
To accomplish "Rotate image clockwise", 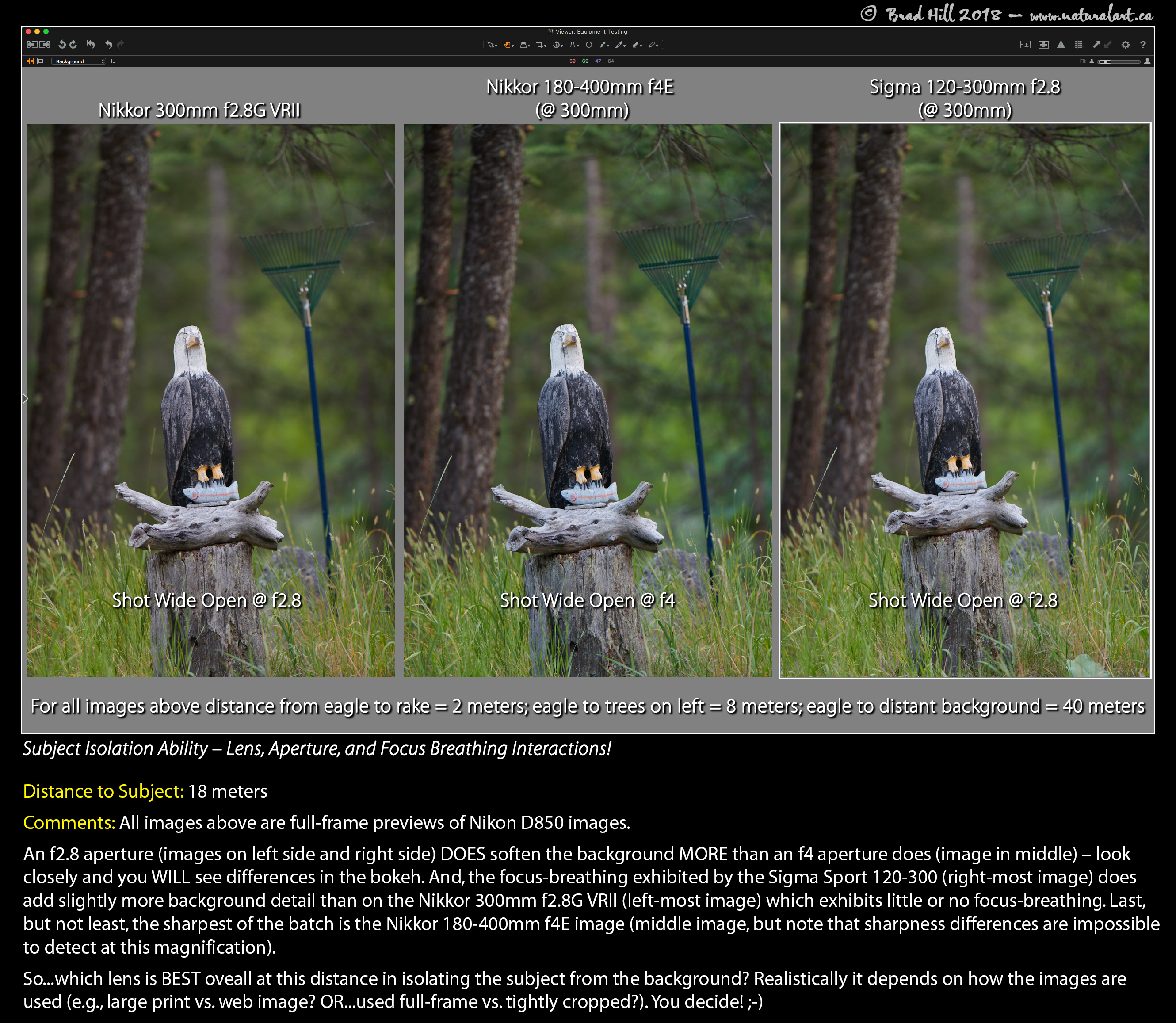I will click(73, 45).
